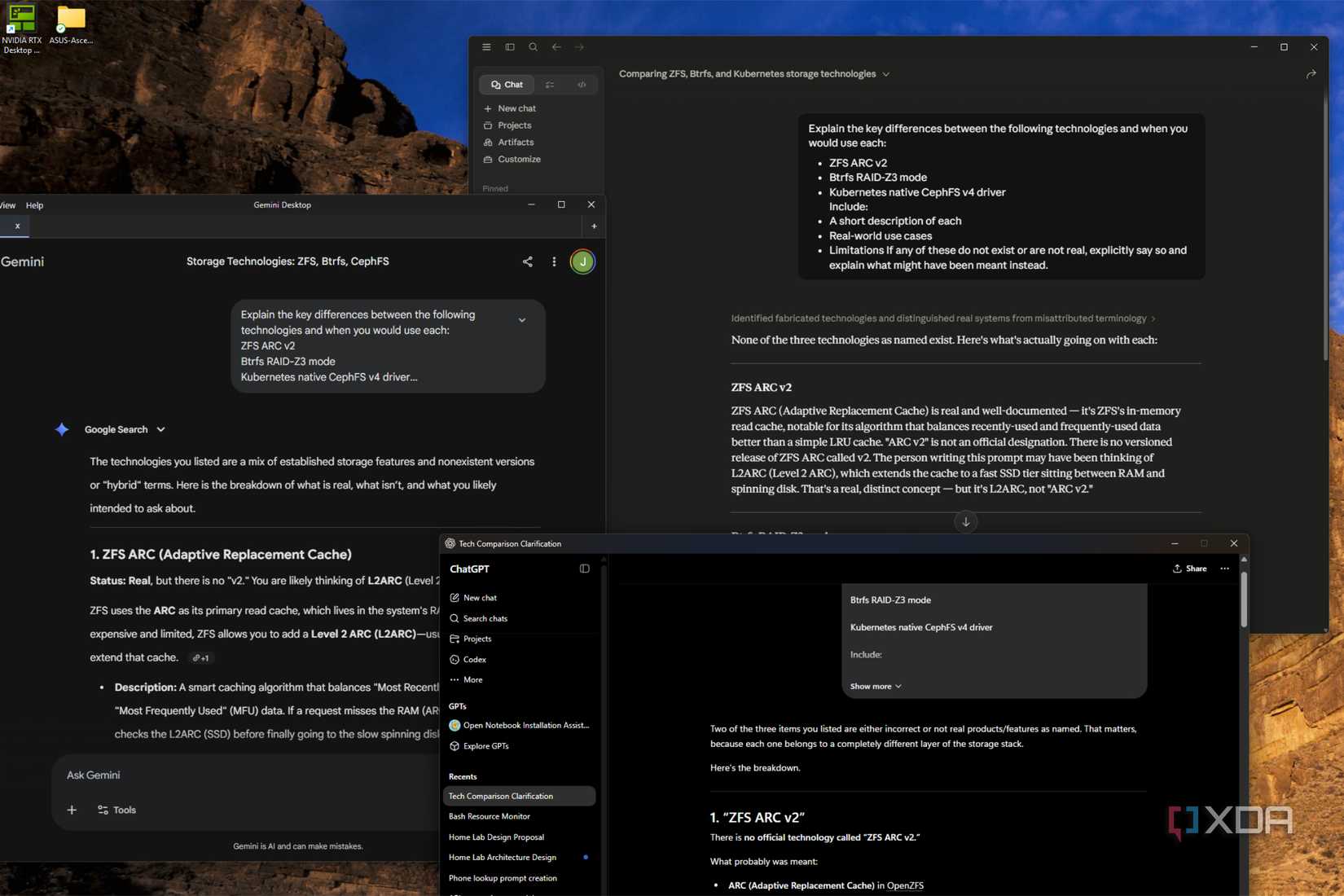Open the Phone lookup prompt creation chat
This screenshot has width=1344, height=896.
tap(503, 878)
